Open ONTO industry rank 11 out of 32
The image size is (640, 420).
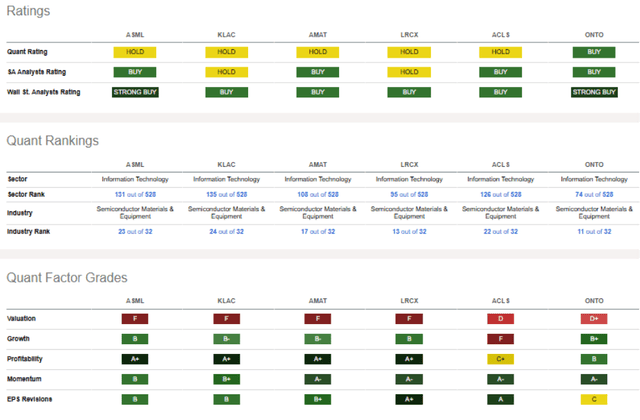pos(594,231)
